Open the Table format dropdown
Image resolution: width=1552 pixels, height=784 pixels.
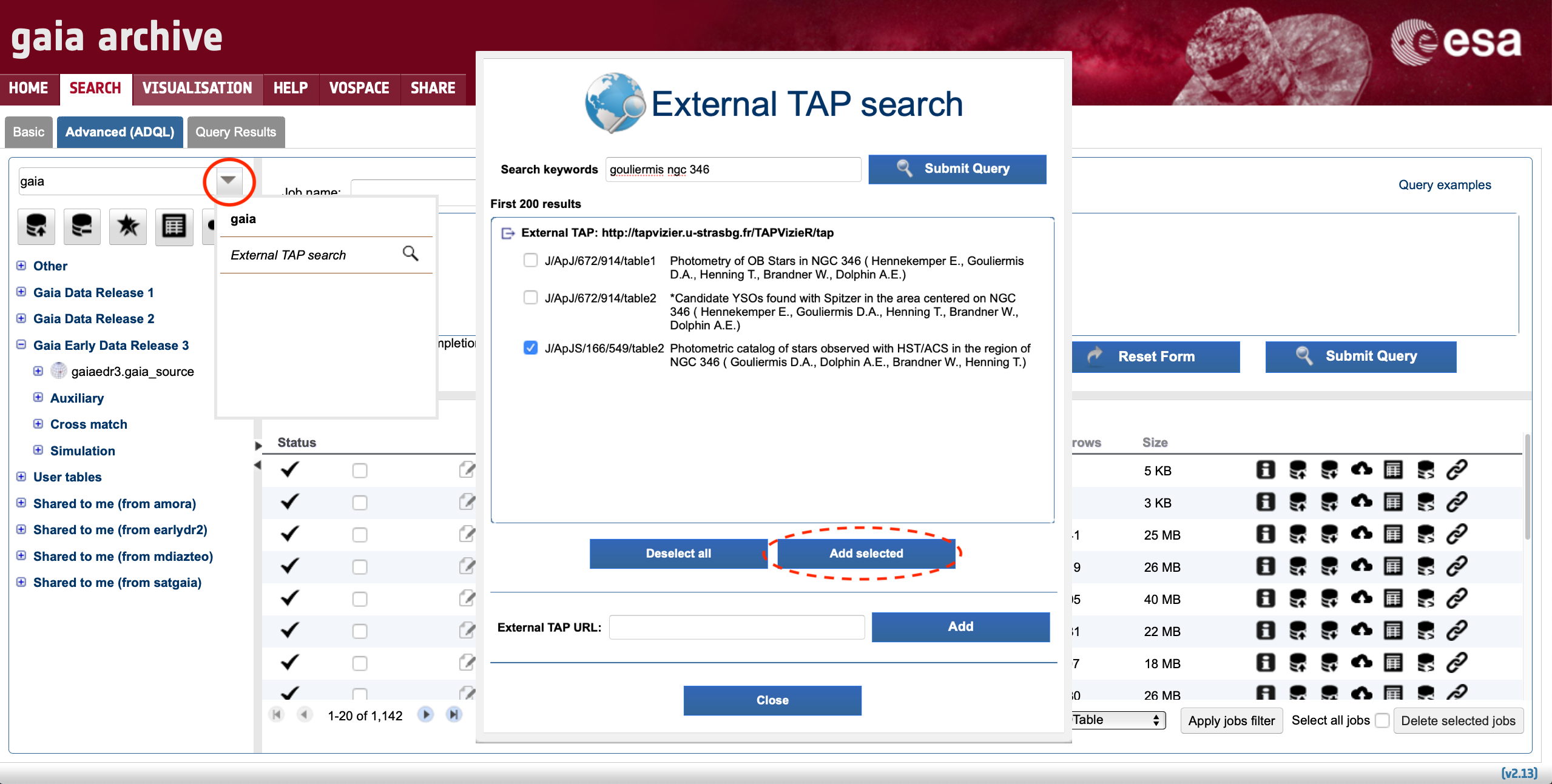pos(1119,720)
